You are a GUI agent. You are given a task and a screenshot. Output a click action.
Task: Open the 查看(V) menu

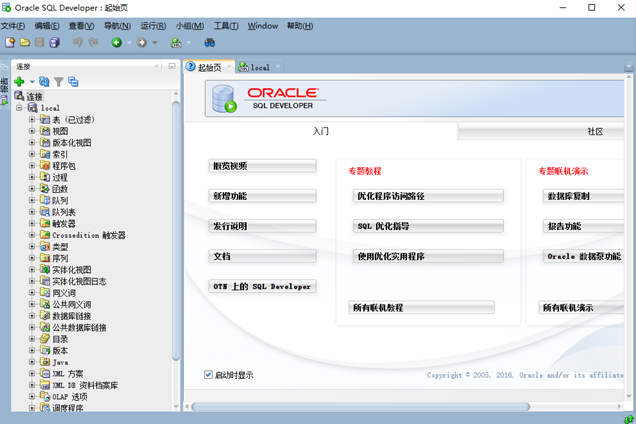[x=81, y=26]
